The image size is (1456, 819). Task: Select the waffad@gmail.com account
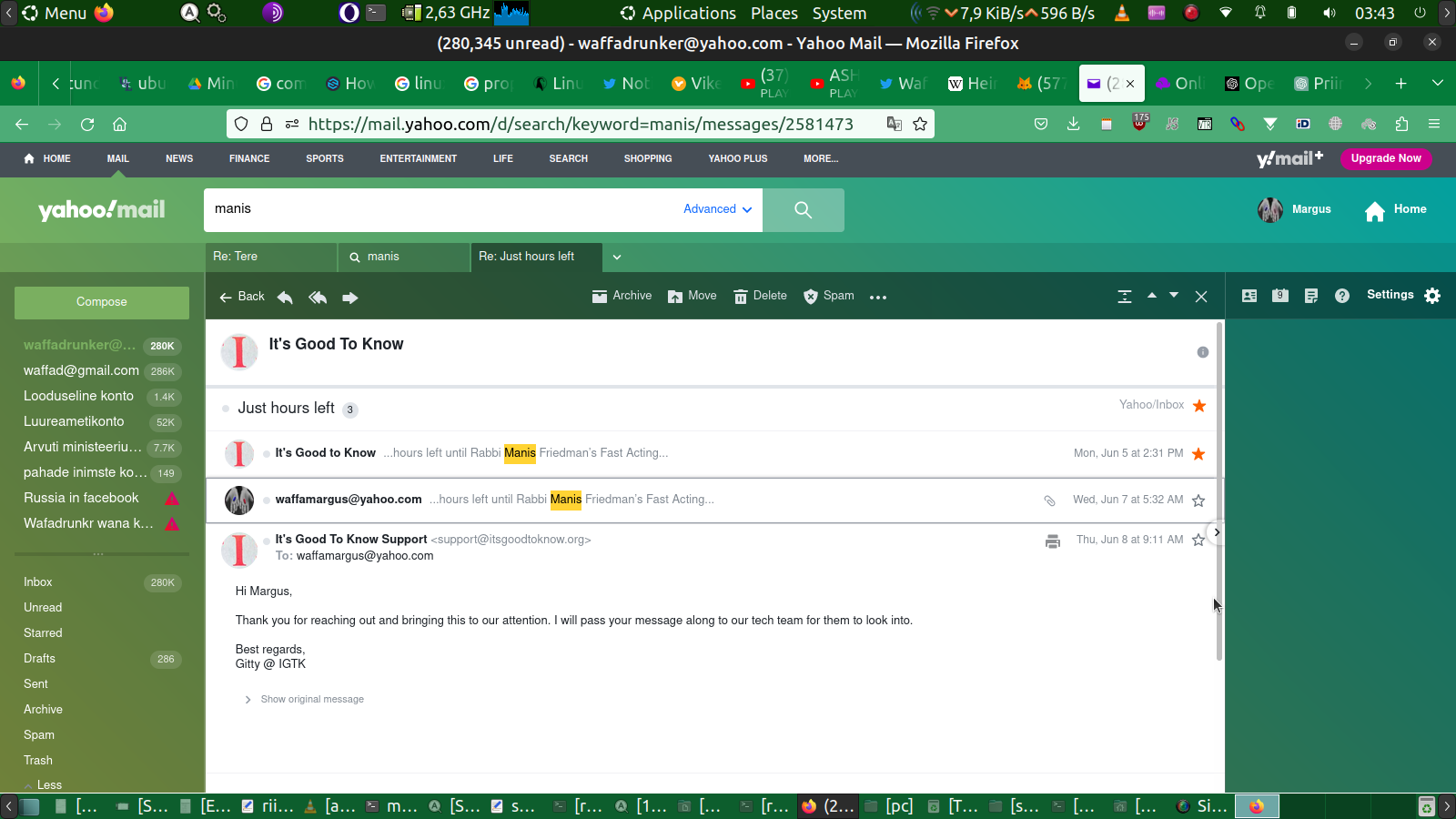[x=81, y=371]
